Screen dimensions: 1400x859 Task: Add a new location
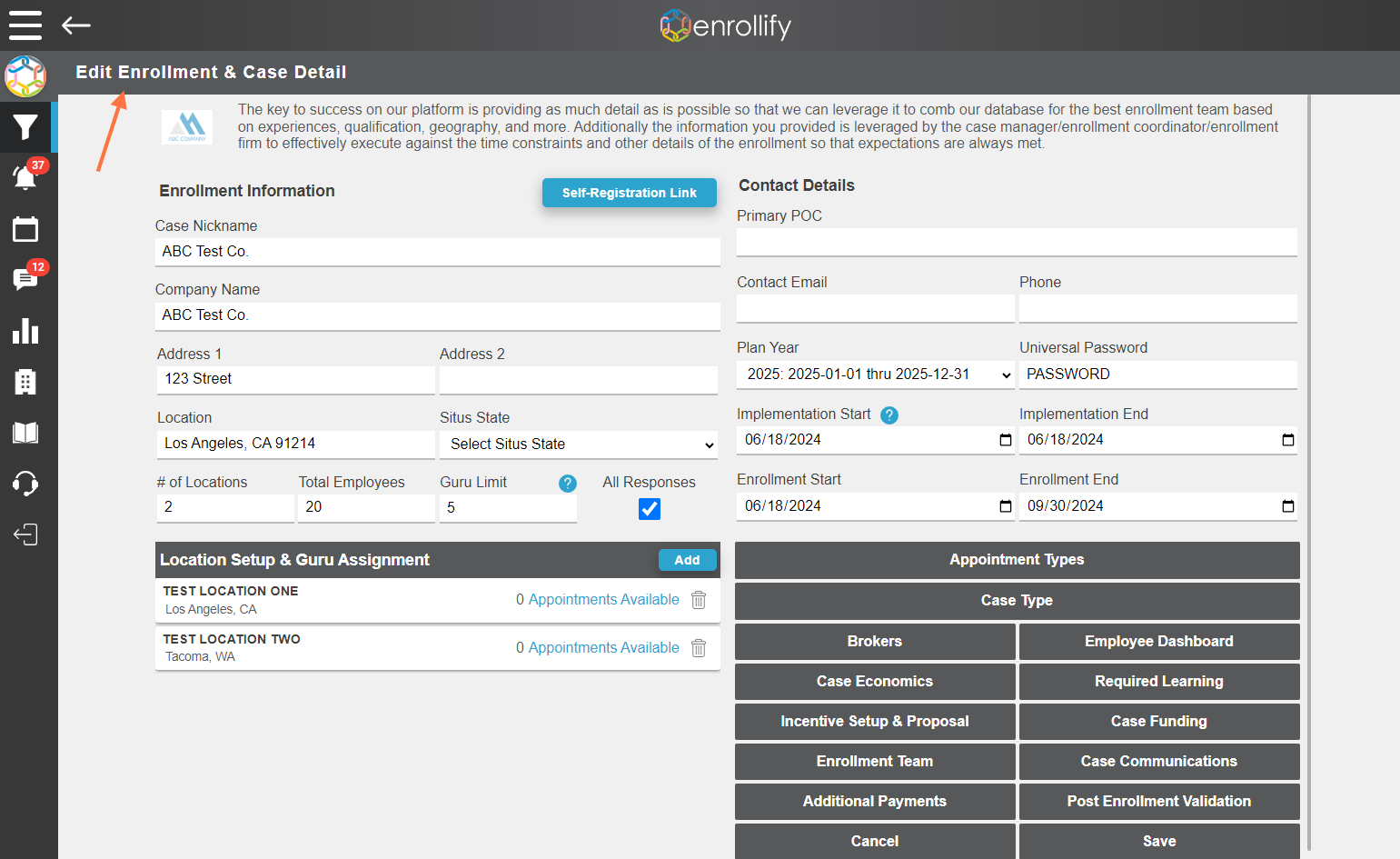pos(688,560)
